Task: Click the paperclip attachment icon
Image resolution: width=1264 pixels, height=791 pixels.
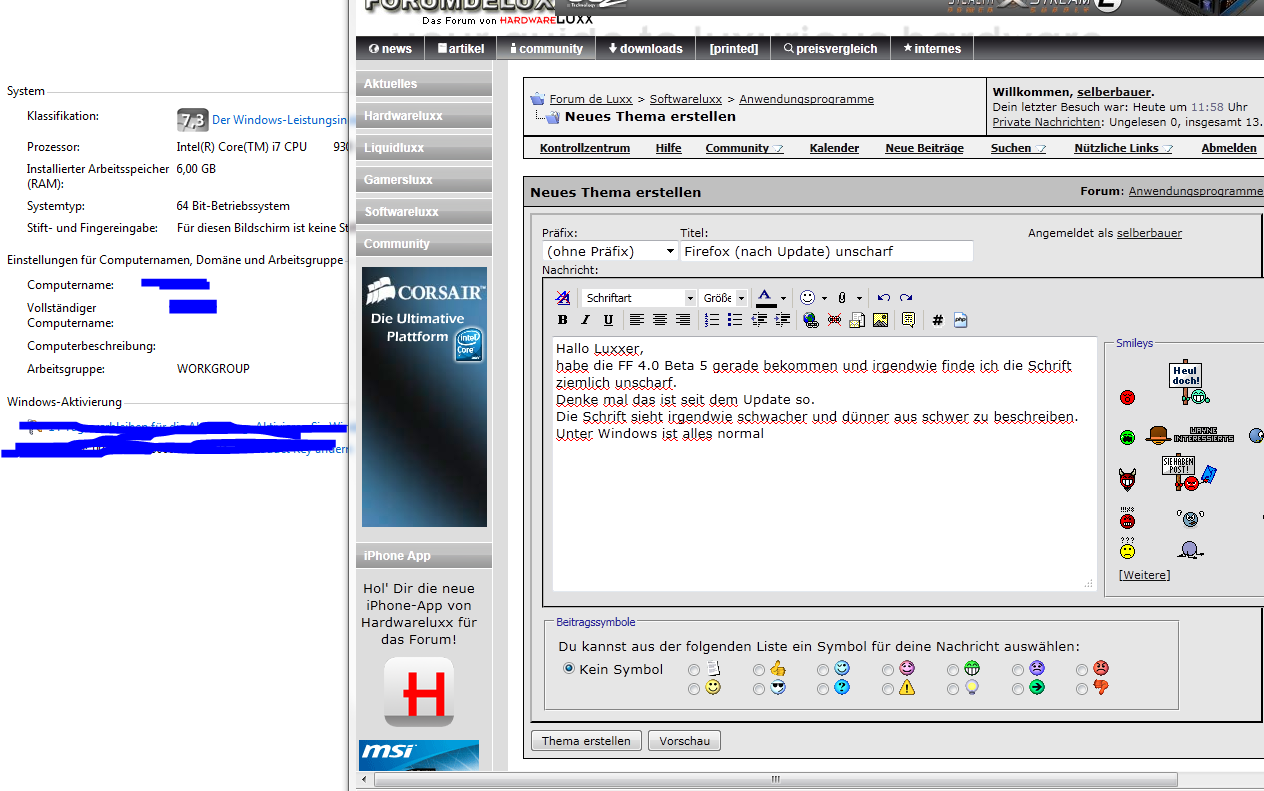Action: pyautogui.click(x=842, y=298)
